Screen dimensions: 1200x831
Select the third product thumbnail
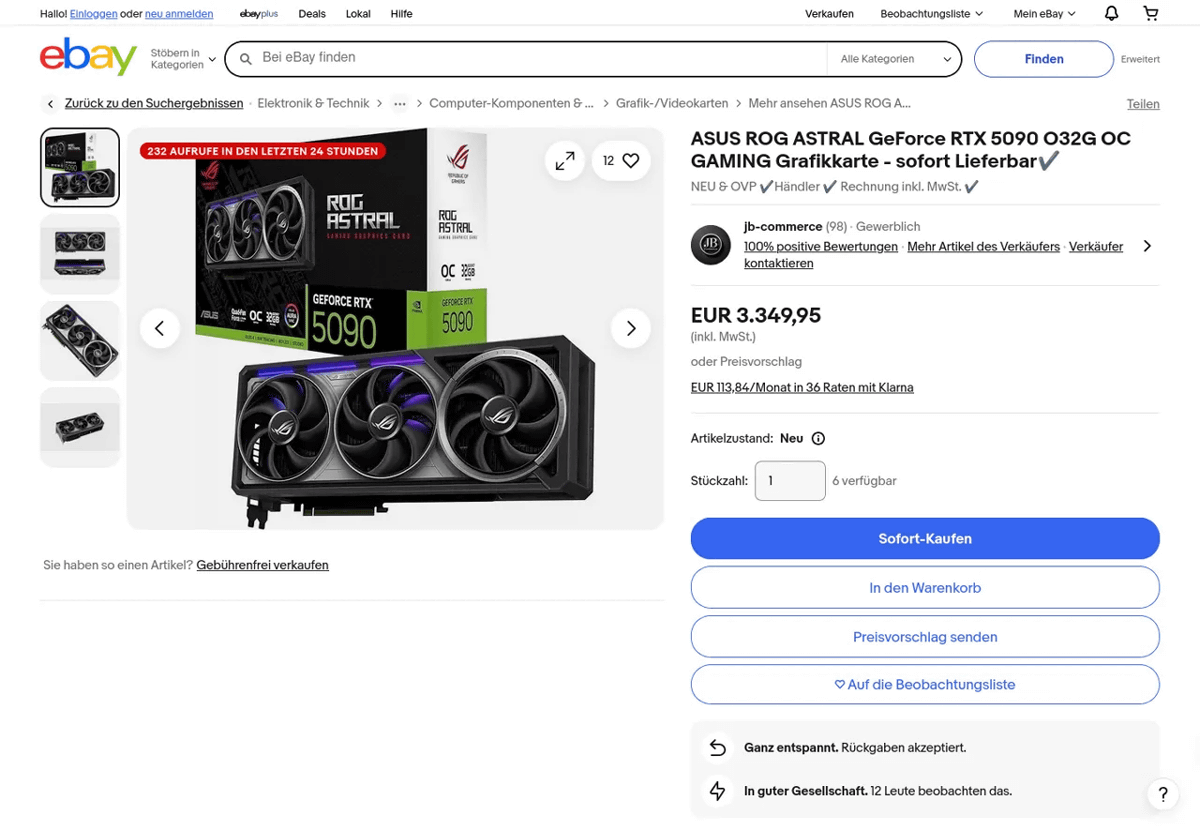point(80,340)
